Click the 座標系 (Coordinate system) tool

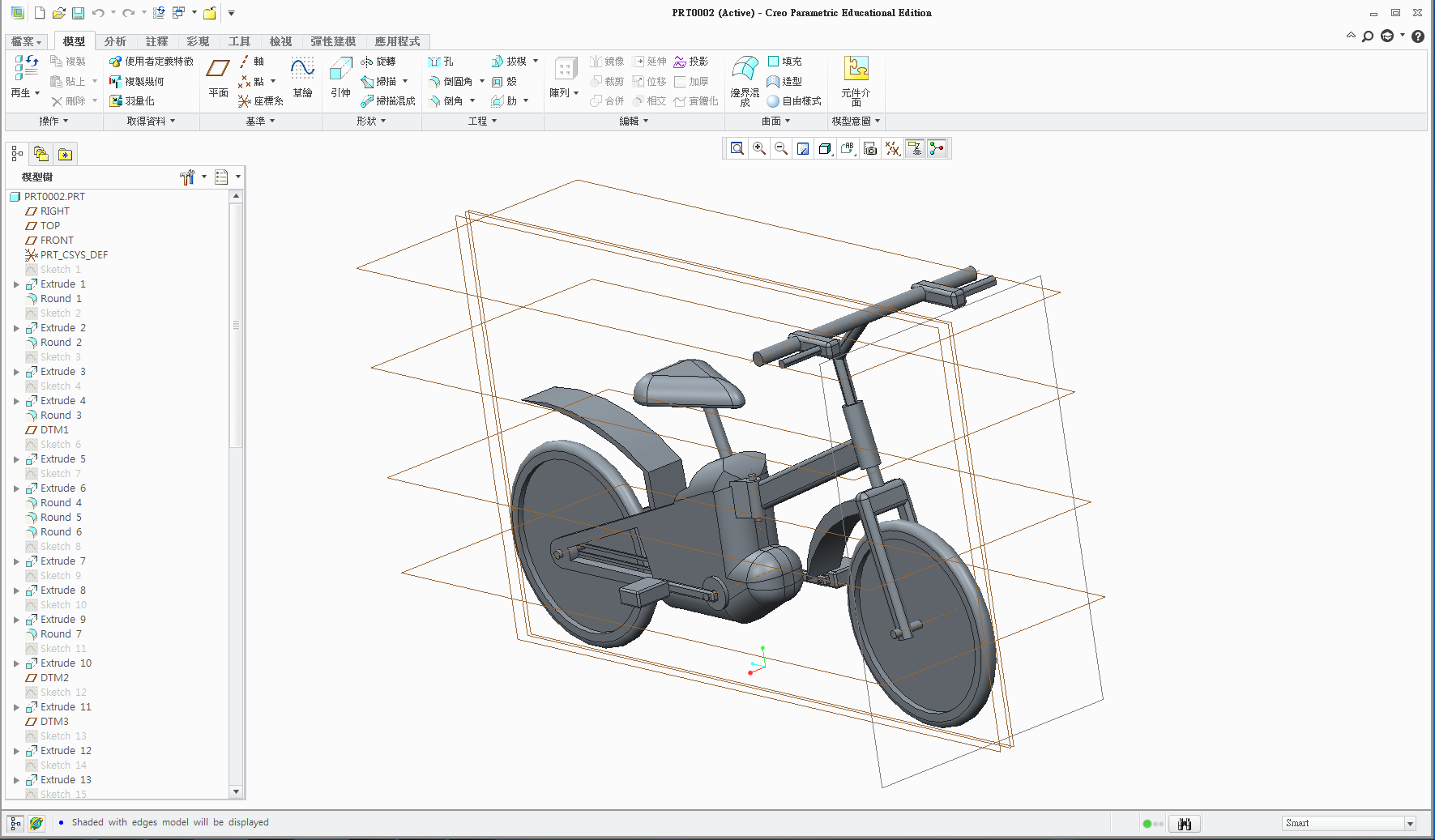(260, 101)
